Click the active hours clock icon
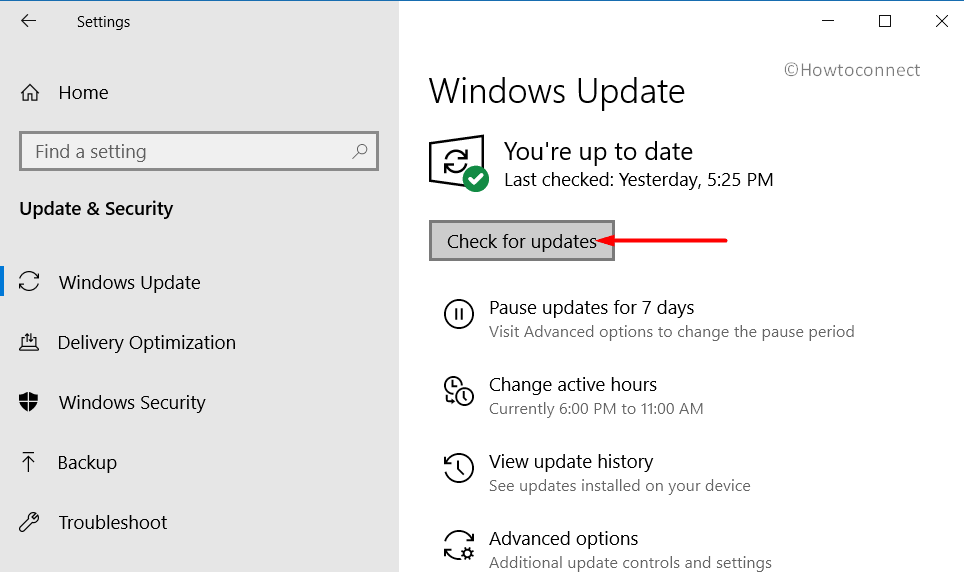 (459, 391)
